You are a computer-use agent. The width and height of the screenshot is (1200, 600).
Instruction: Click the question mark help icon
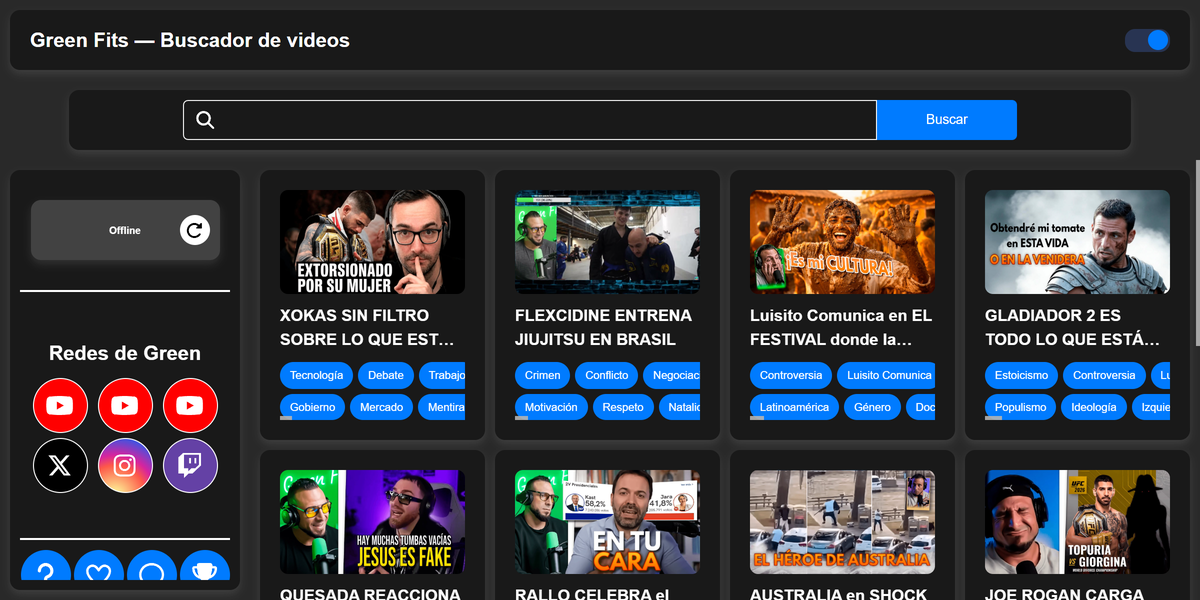click(45, 566)
